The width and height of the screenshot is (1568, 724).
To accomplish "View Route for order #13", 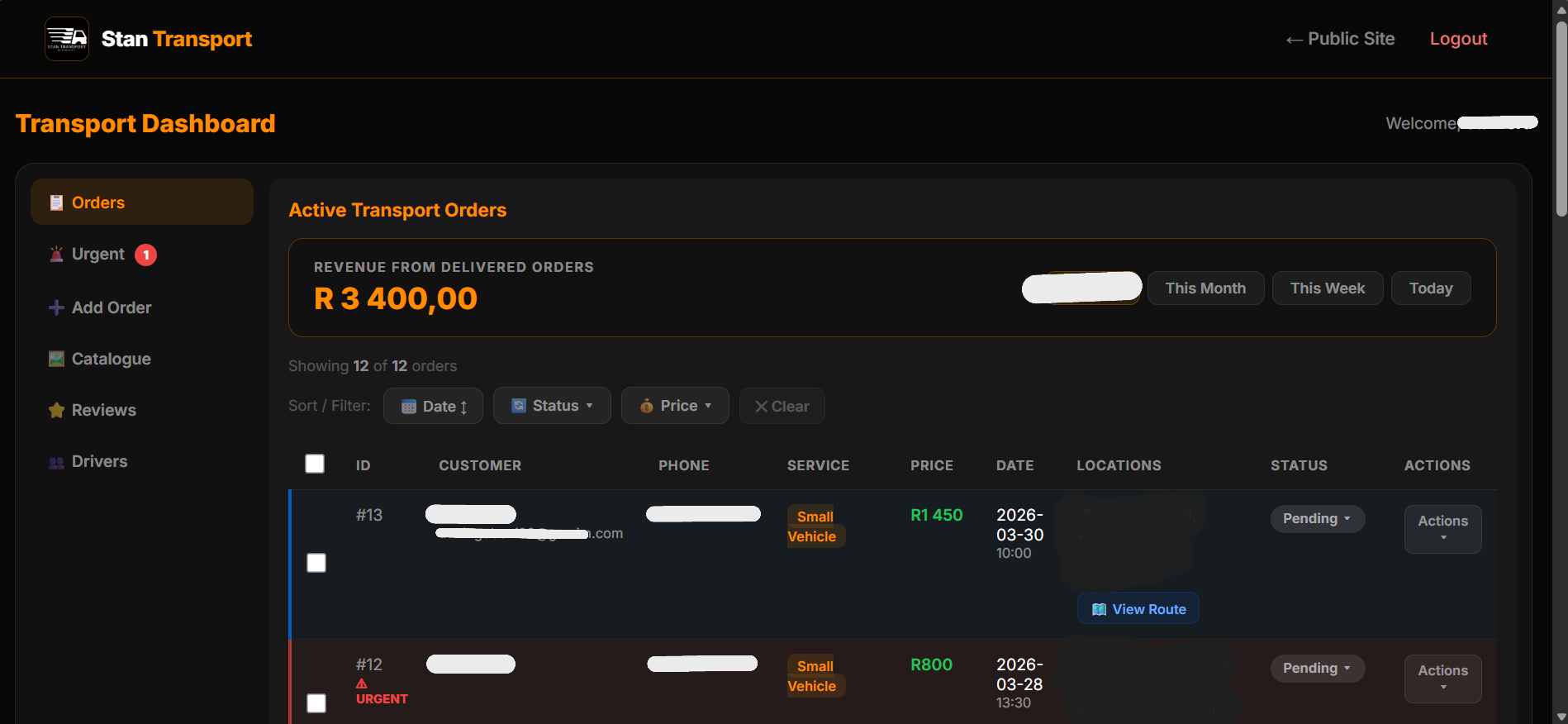I will [1138, 609].
